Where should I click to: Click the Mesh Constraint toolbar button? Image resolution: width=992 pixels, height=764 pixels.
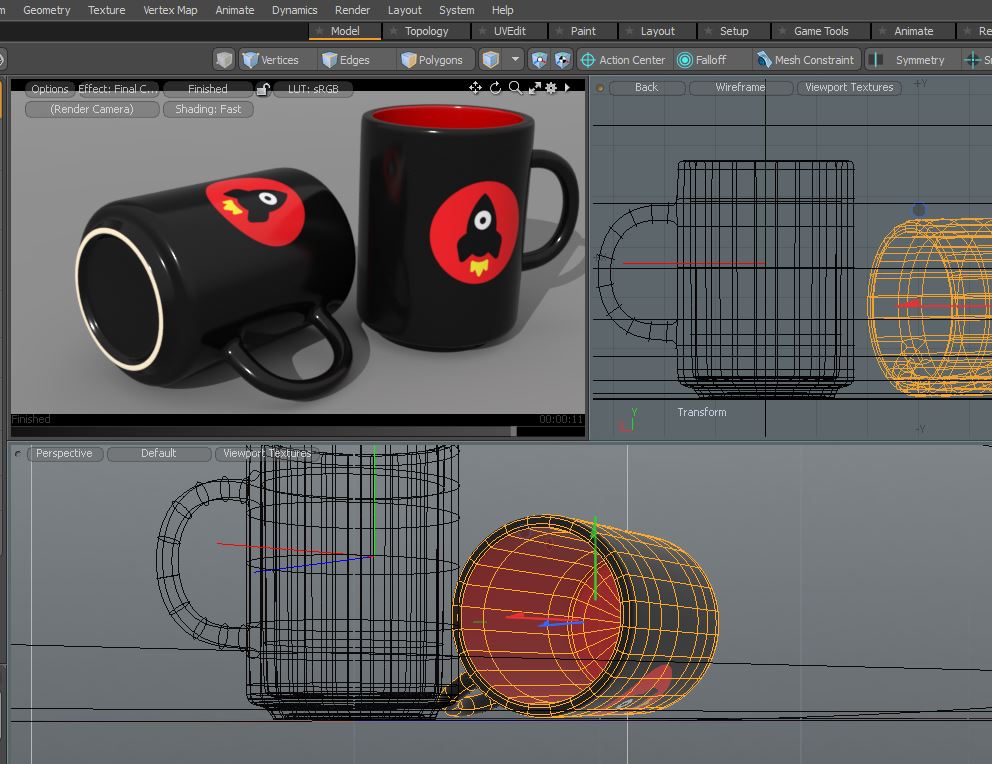click(806, 60)
